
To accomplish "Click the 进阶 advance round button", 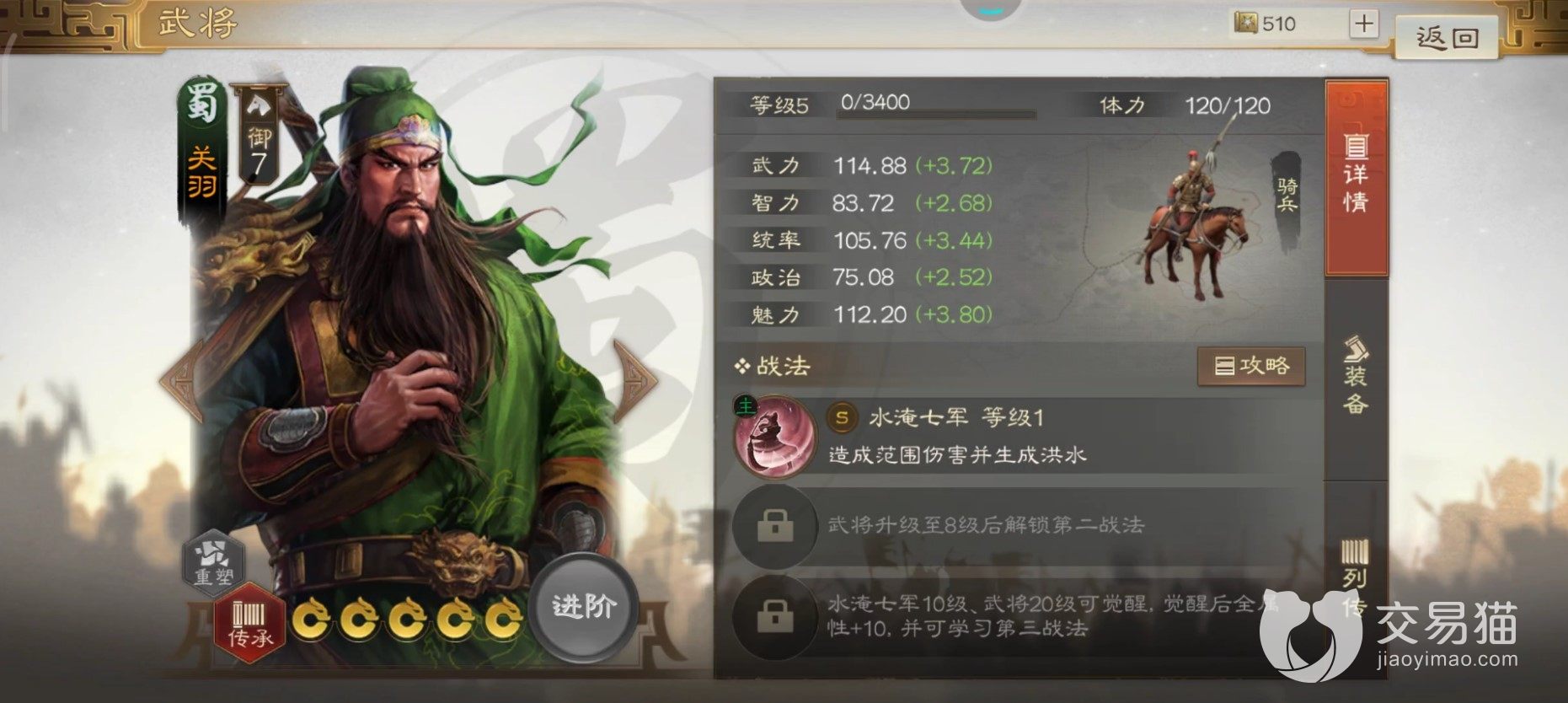I will (583, 606).
